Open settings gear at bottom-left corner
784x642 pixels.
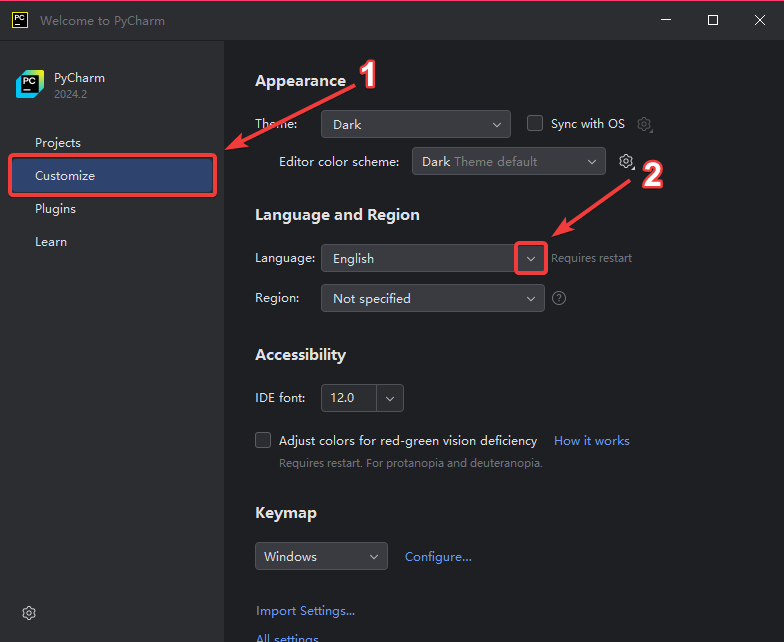tap(29, 612)
